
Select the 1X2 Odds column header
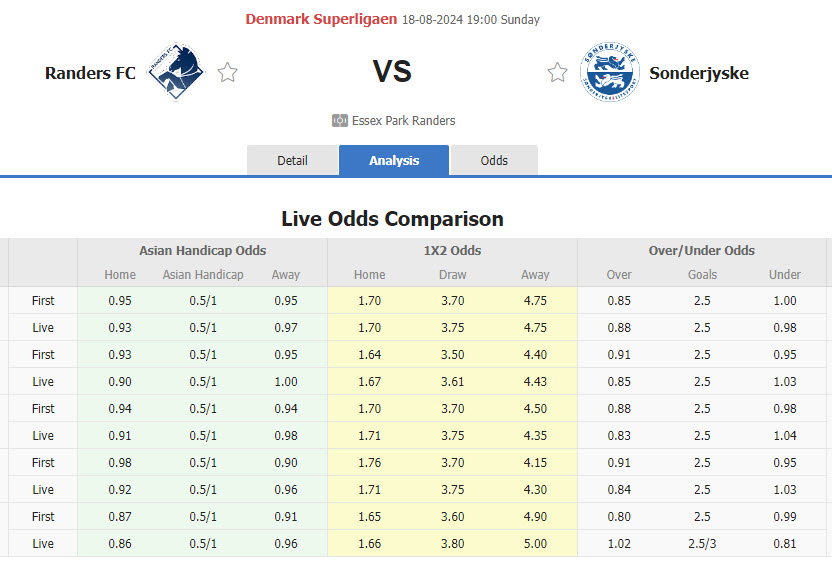point(452,251)
